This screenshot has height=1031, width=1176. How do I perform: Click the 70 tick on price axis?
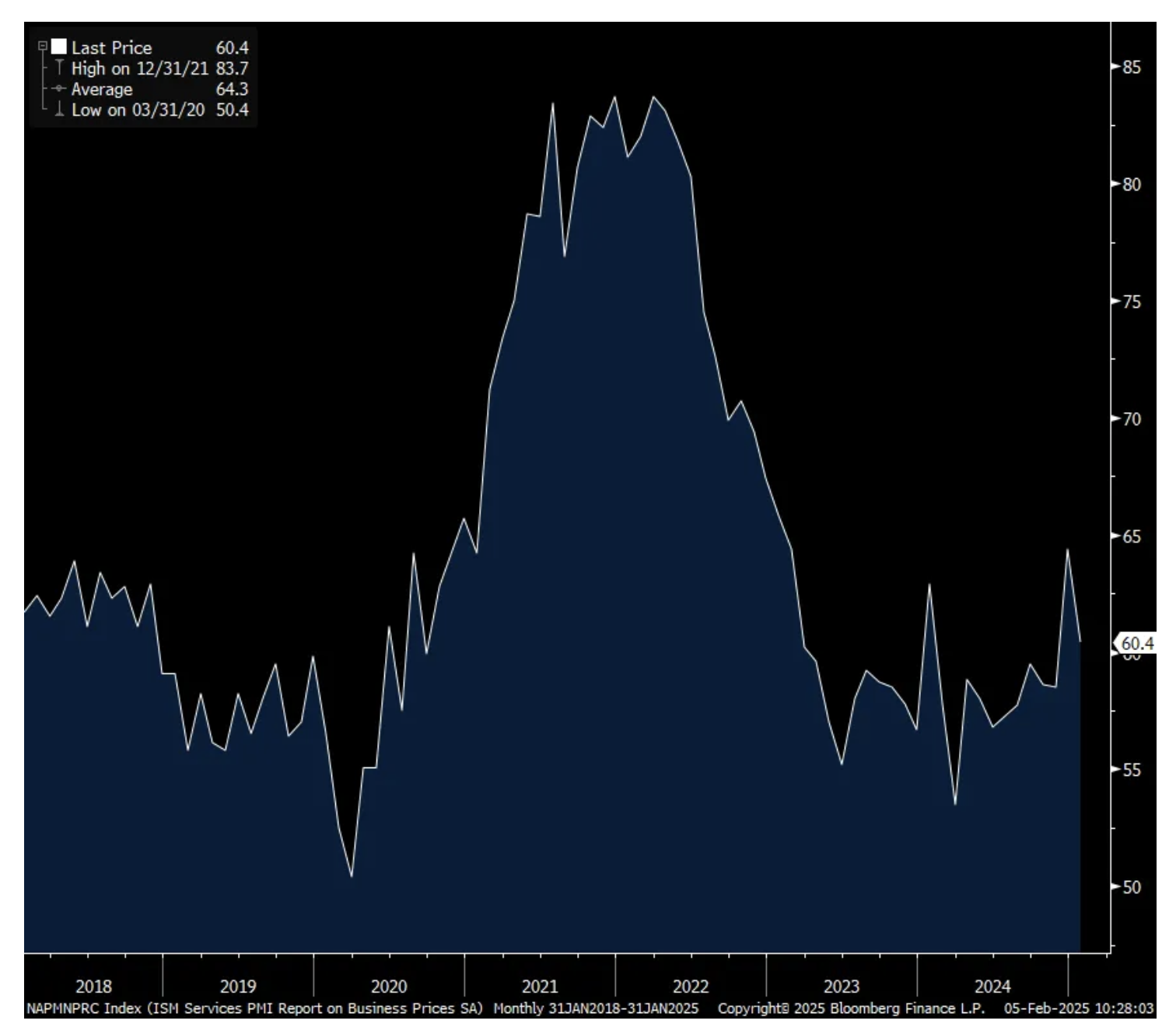point(1132,419)
